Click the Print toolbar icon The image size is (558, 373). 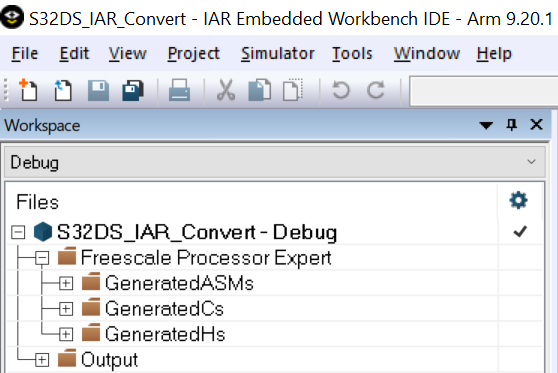click(x=179, y=90)
